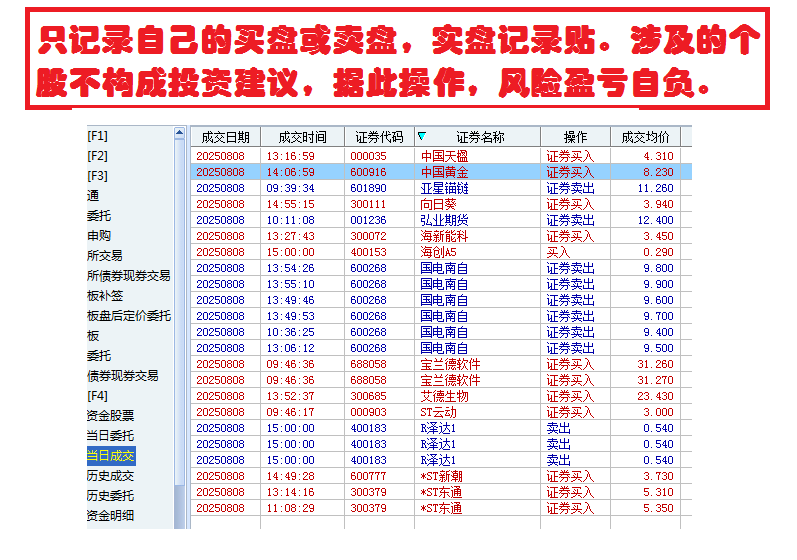Open 当日委托 in the sidebar

tap(110, 435)
